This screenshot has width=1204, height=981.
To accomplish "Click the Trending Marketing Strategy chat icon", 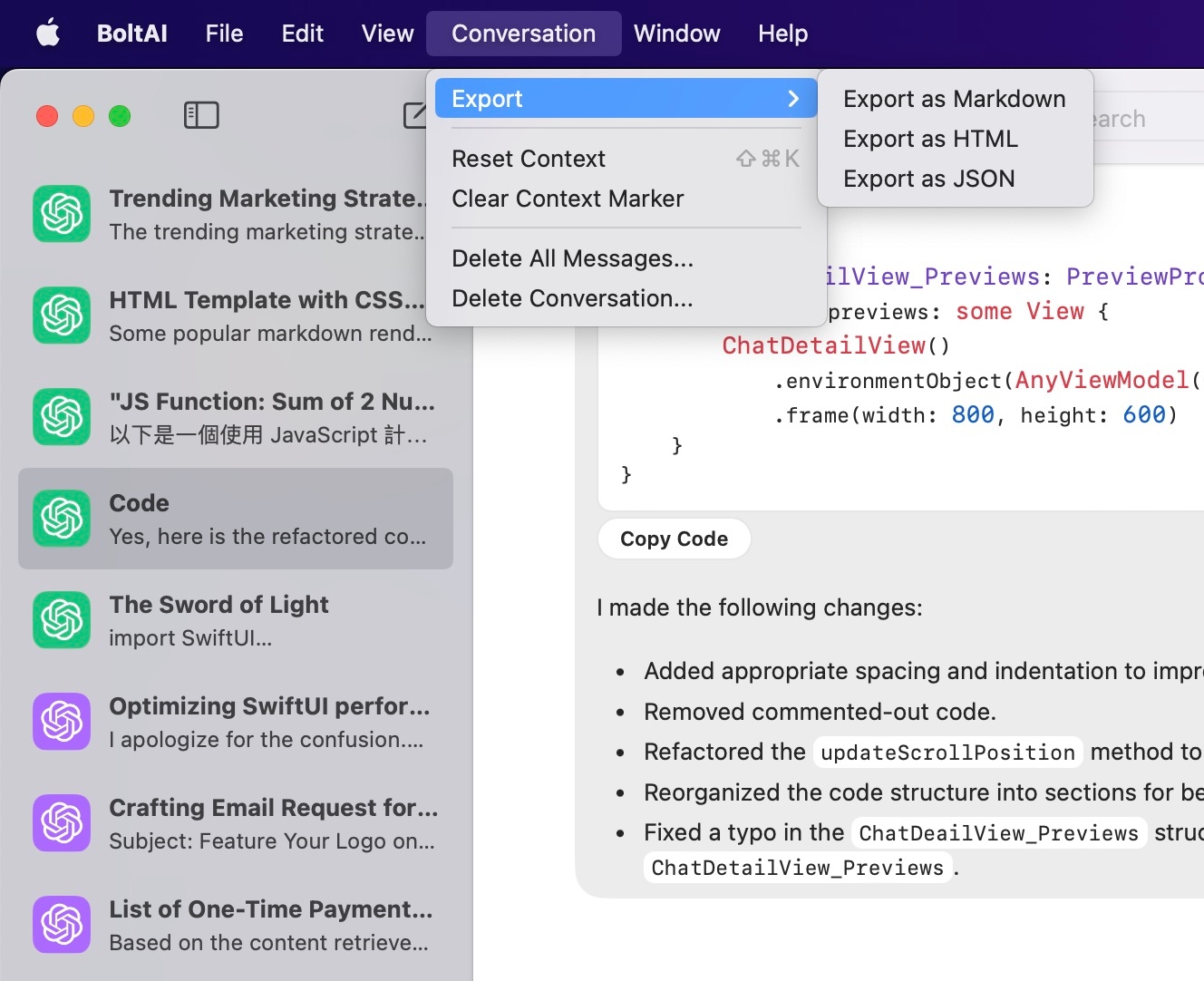I will pyautogui.click(x=62, y=214).
